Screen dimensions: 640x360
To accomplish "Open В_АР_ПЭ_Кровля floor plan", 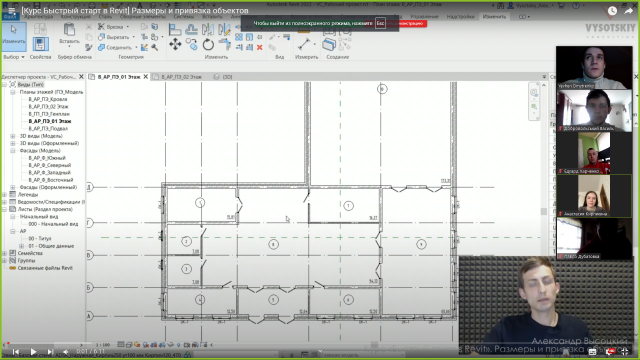I will (48, 99).
